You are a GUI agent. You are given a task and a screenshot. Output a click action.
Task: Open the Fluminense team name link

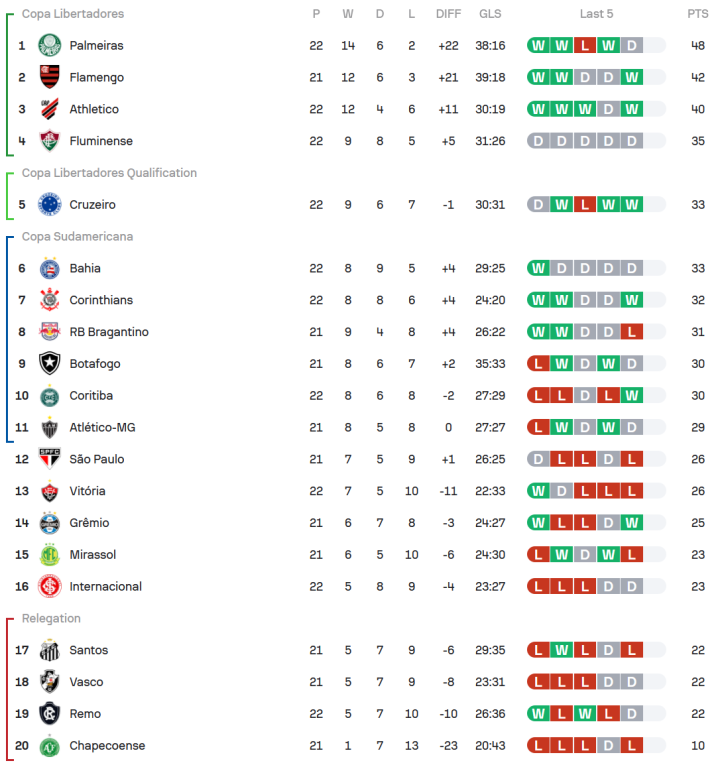[x=101, y=141]
